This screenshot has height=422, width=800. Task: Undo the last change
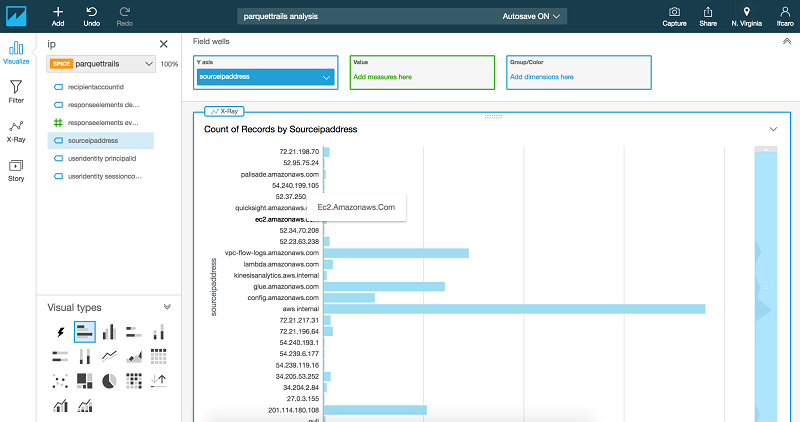click(x=91, y=16)
